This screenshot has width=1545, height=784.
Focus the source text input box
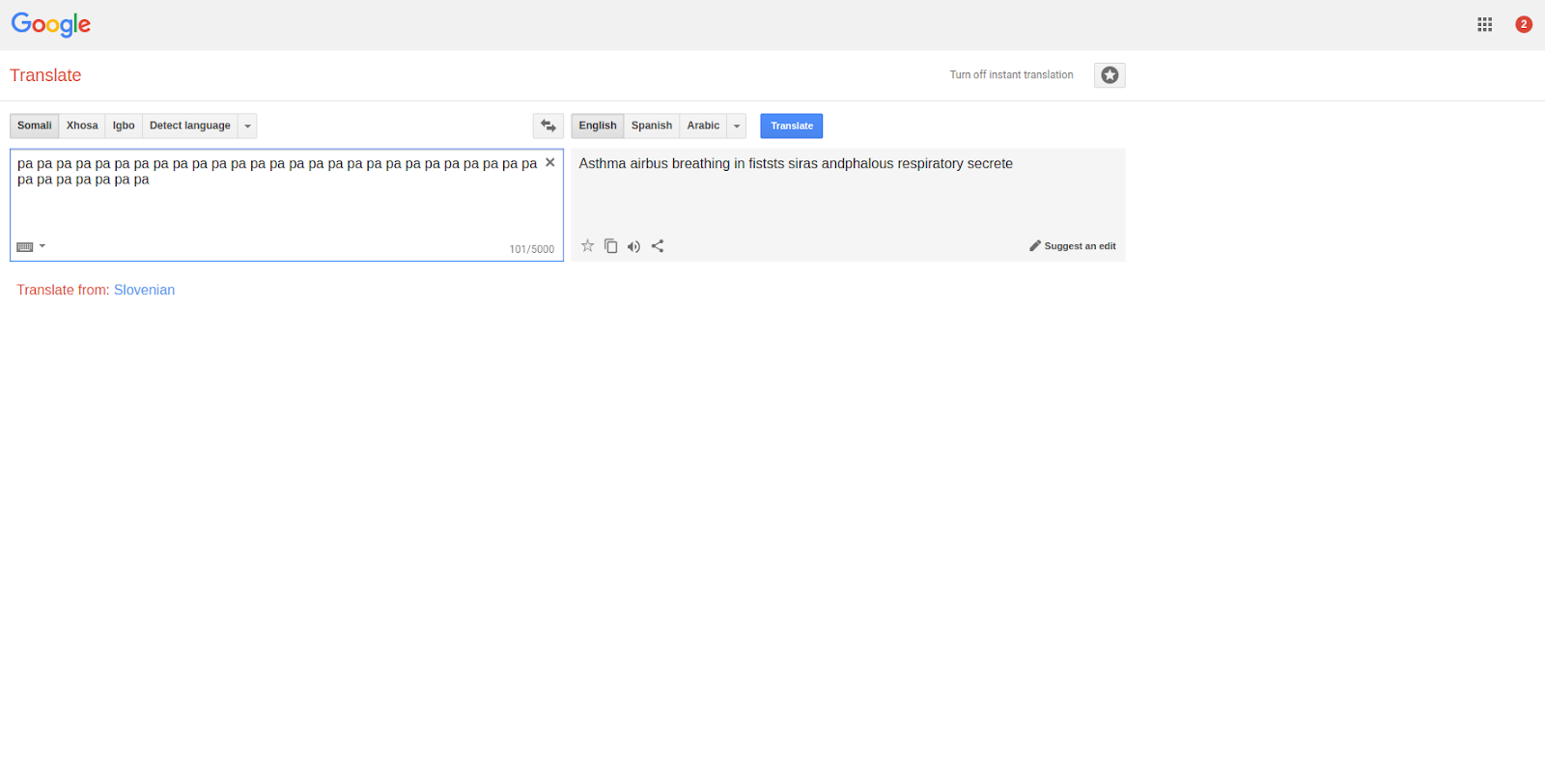coord(287,205)
